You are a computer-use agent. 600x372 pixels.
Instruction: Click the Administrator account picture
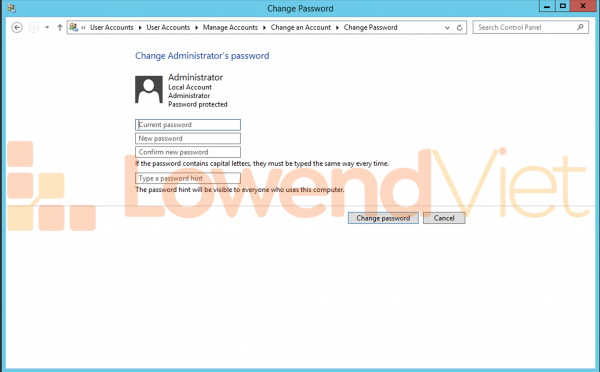click(x=149, y=90)
